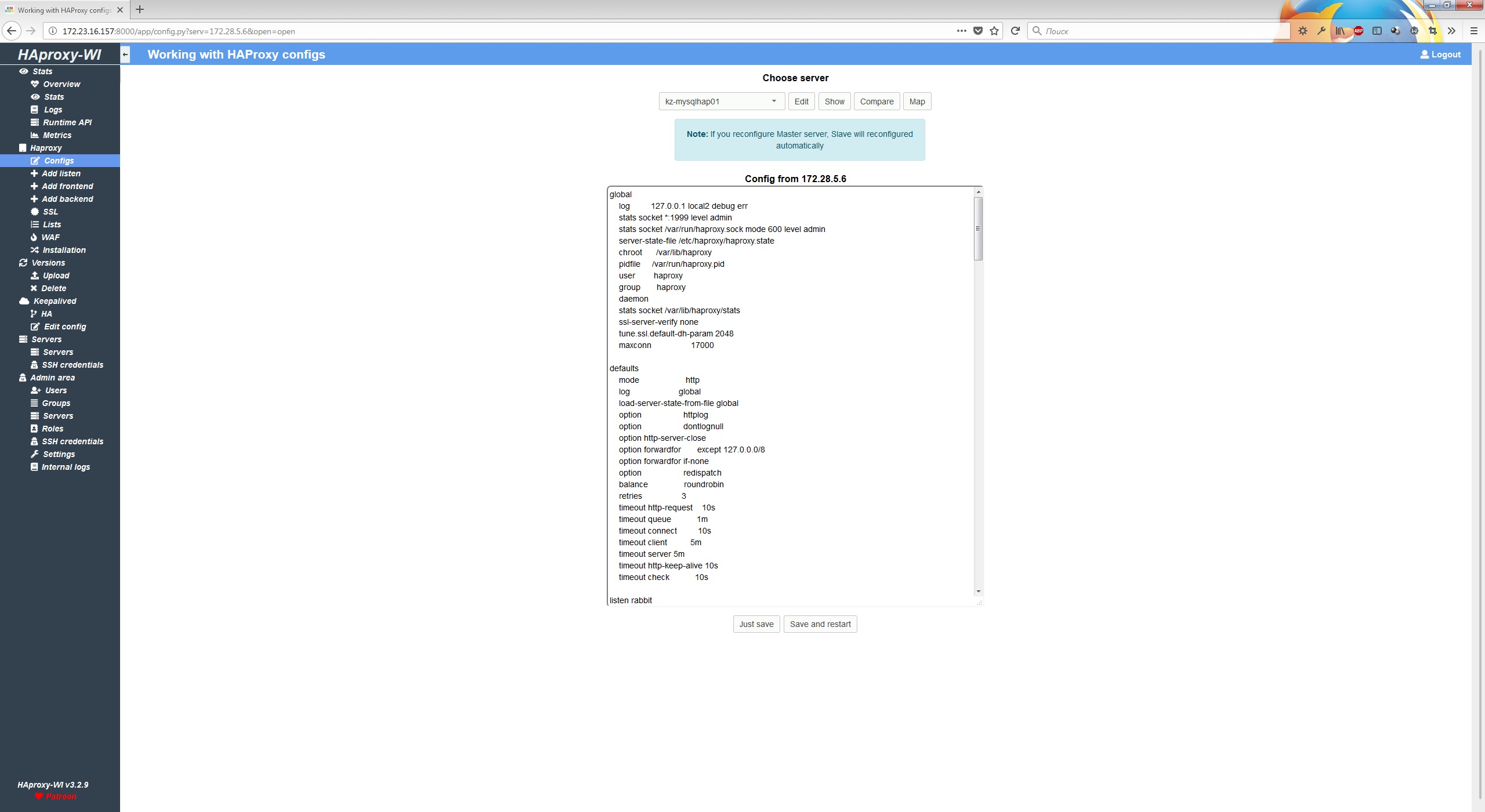Viewport: 1485px width, 812px height.
Task: Open the Overview page in sidebar
Action: click(61, 84)
